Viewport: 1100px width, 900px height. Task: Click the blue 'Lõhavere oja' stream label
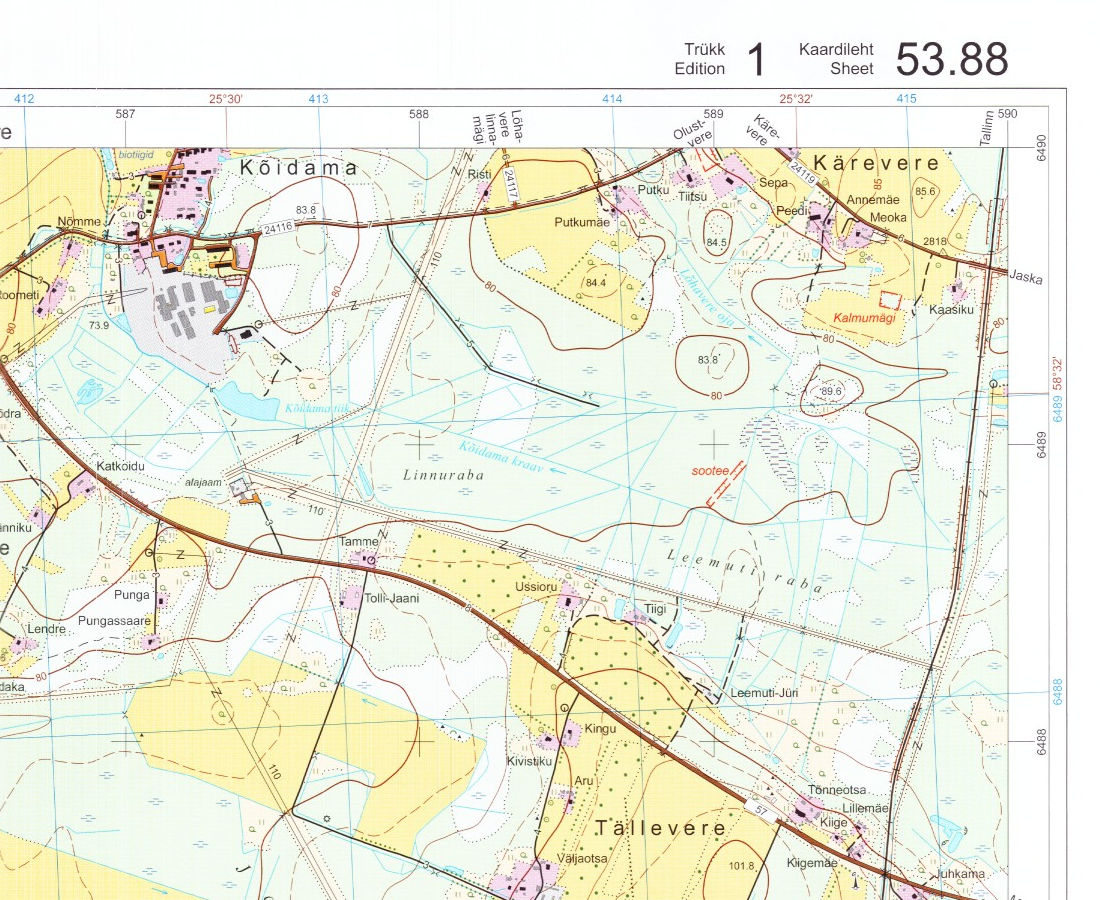point(709,296)
